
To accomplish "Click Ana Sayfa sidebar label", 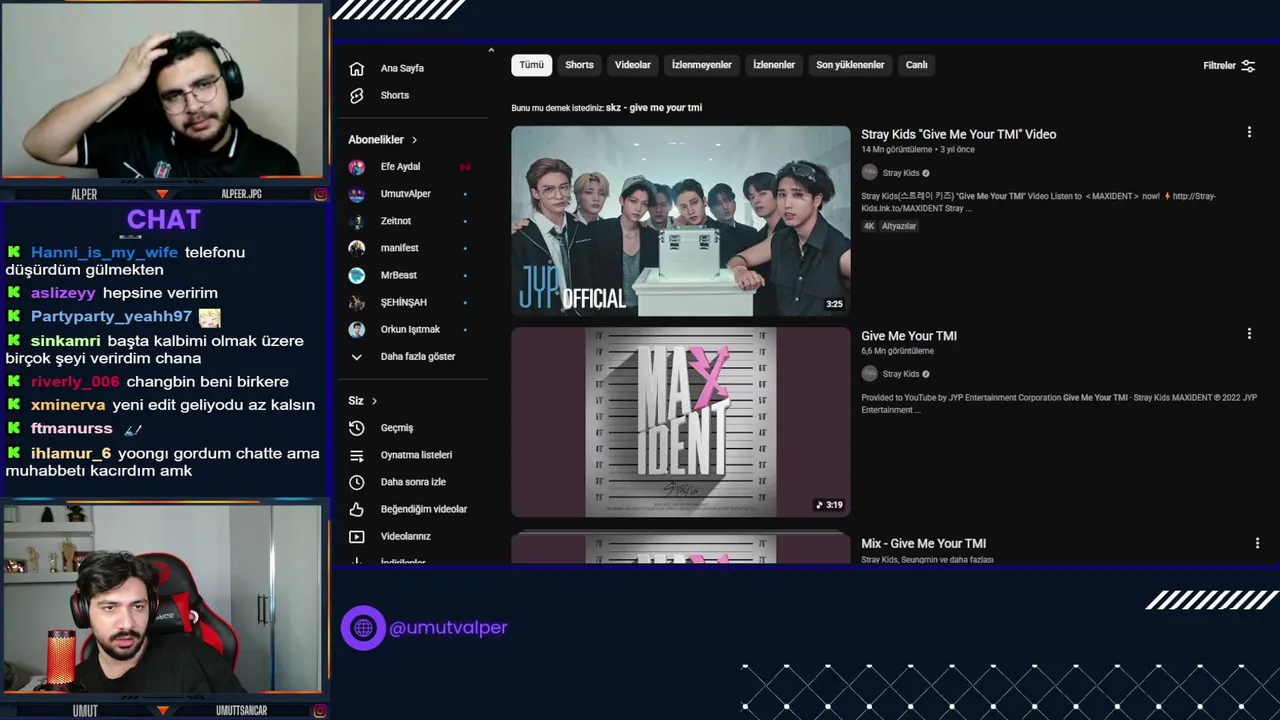I will [x=402, y=69].
